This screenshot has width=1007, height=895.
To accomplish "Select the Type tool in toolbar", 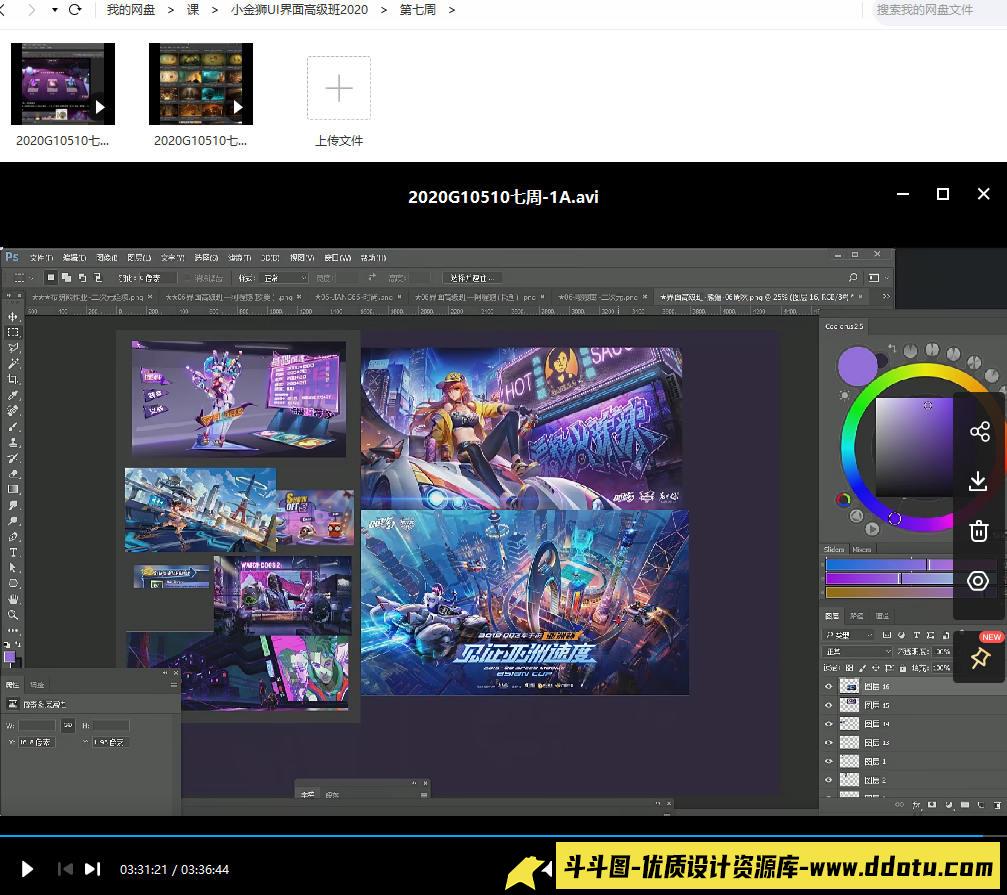I will tap(13, 552).
